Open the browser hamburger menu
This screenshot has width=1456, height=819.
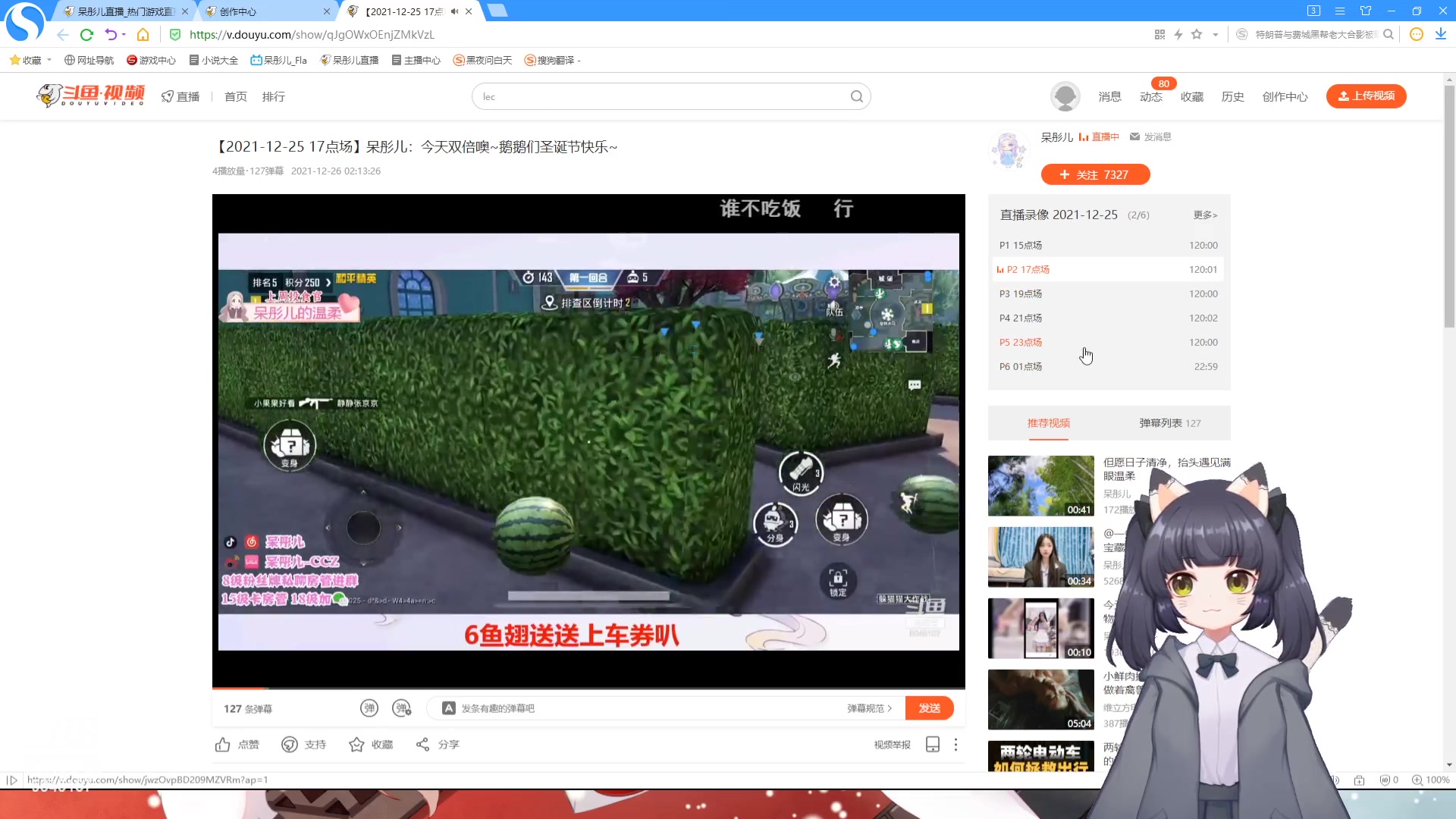(x=1340, y=11)
